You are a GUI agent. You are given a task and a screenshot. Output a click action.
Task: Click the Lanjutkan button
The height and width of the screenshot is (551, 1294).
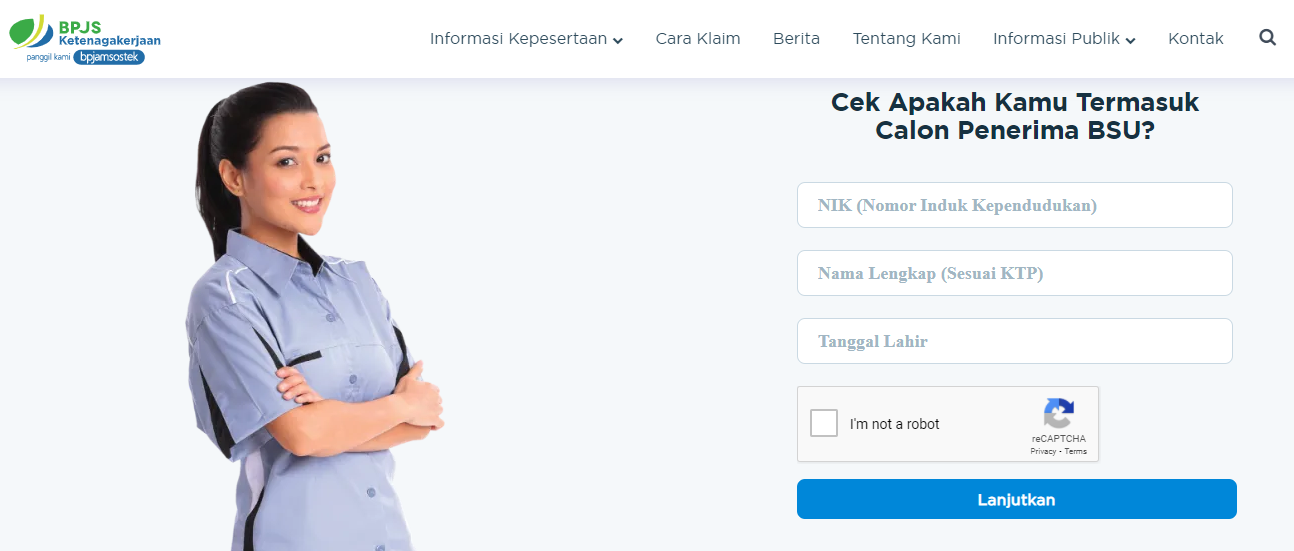pos(1016,499)
